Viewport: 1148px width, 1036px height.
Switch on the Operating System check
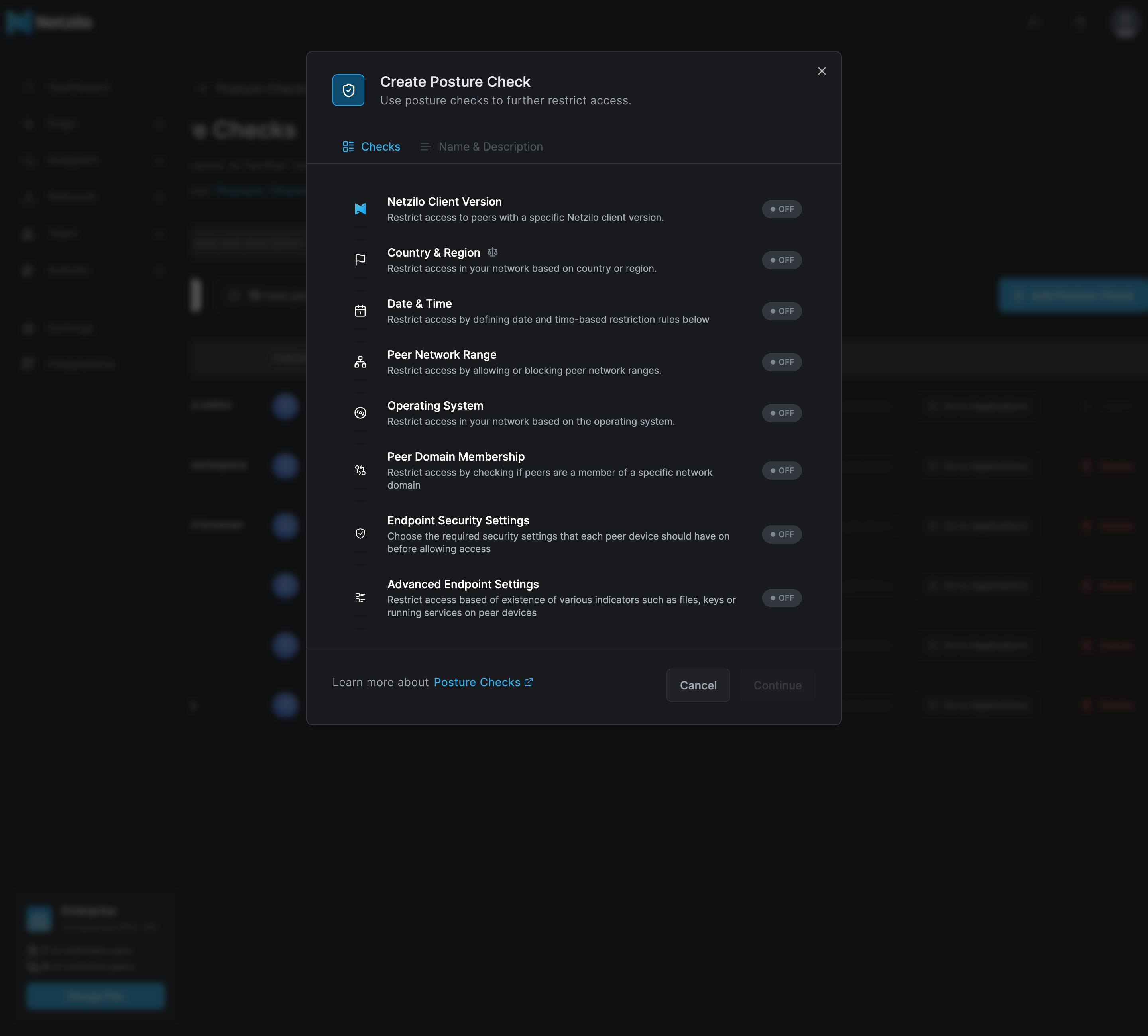(x=782, y=413)
